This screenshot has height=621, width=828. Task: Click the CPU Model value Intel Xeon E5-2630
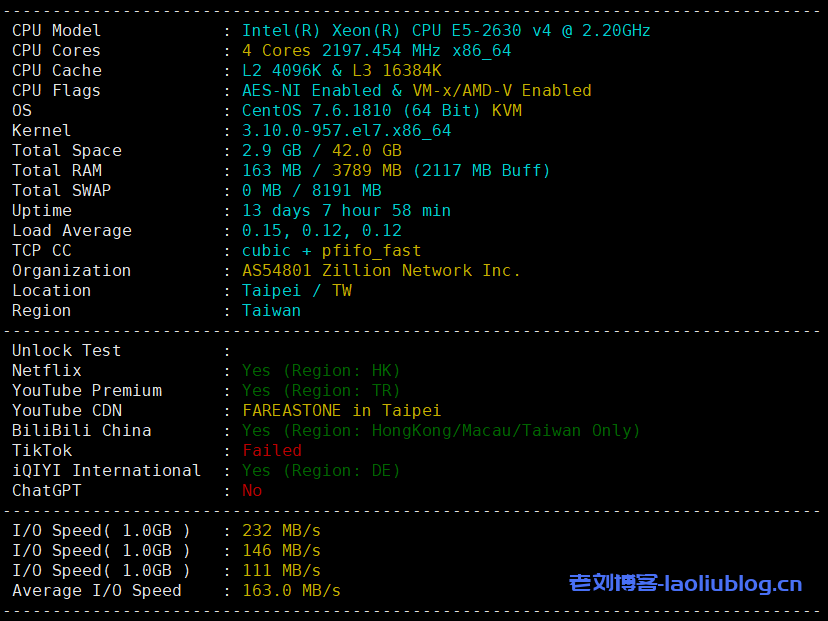pos(446,31)
